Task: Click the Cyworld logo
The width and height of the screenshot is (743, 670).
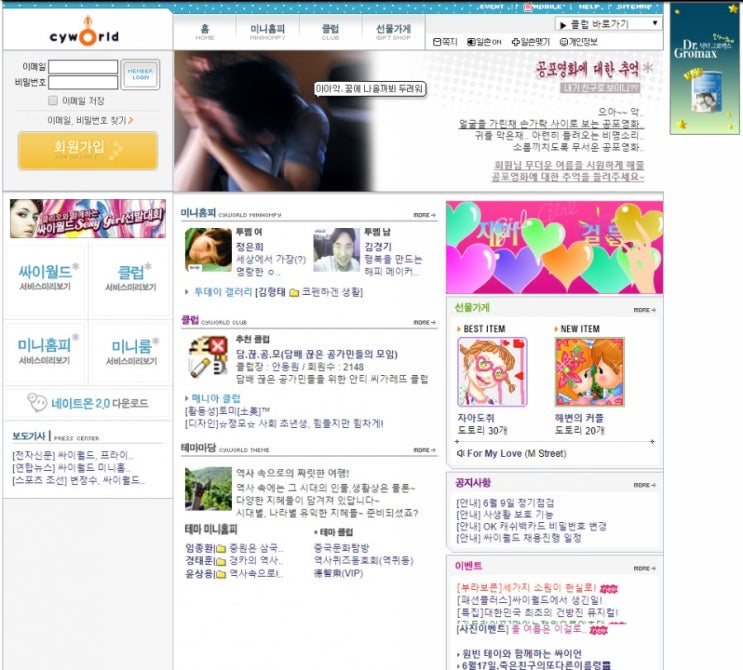Action: (84, 32)
